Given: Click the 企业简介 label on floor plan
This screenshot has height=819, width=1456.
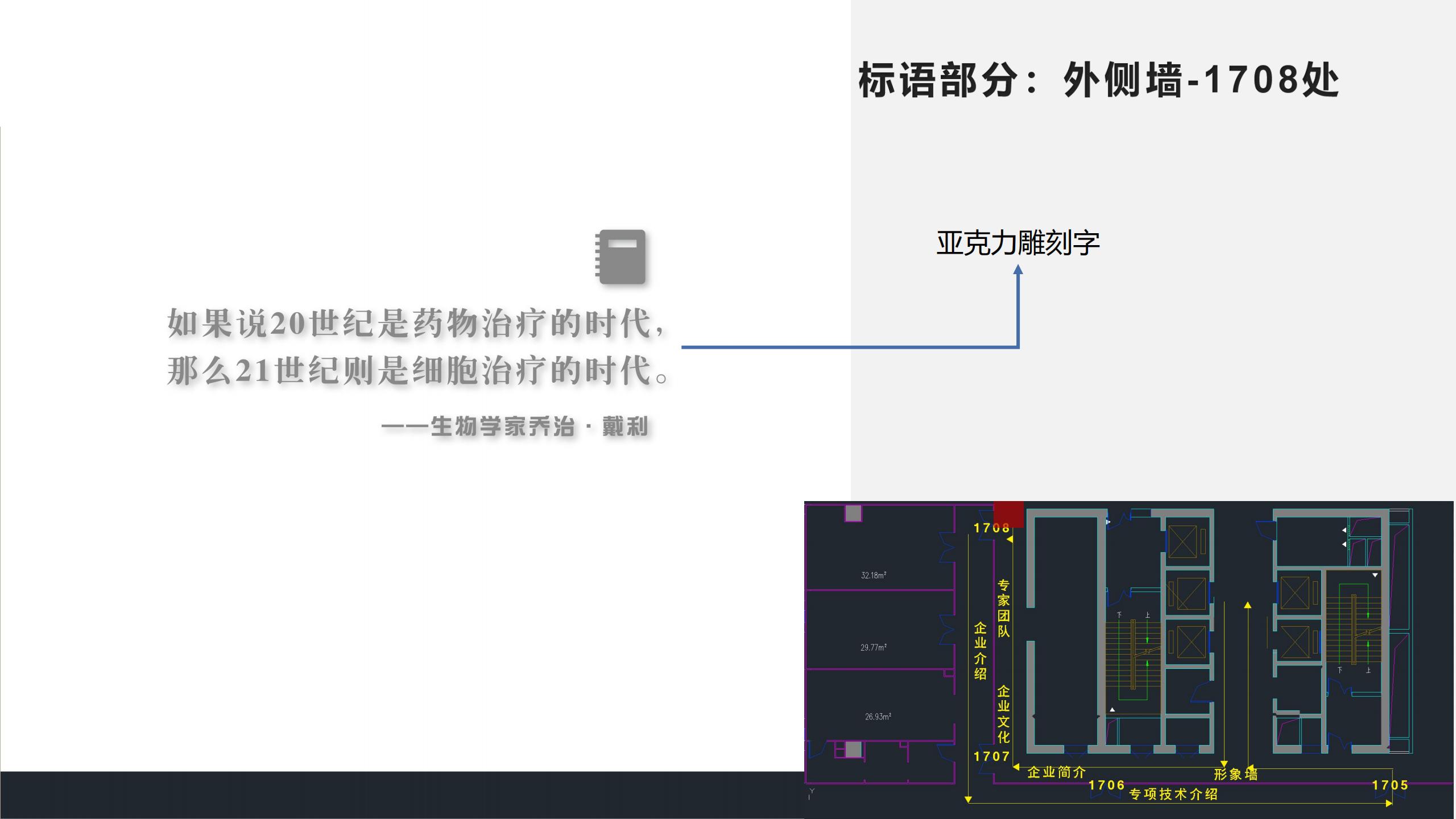Looking at the screenshot, I should (x=1056, y=772).
